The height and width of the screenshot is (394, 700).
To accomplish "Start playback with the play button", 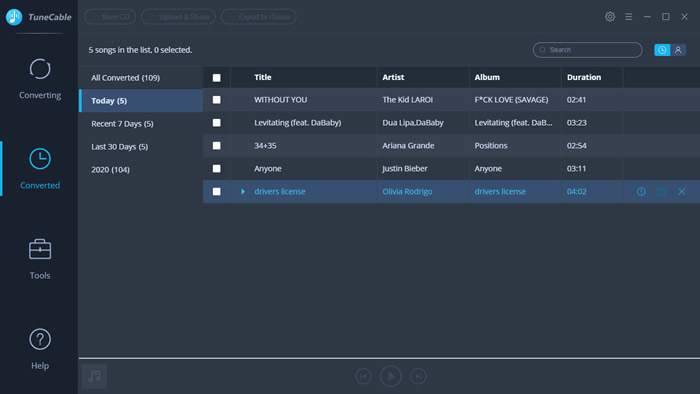I will 391,376.
